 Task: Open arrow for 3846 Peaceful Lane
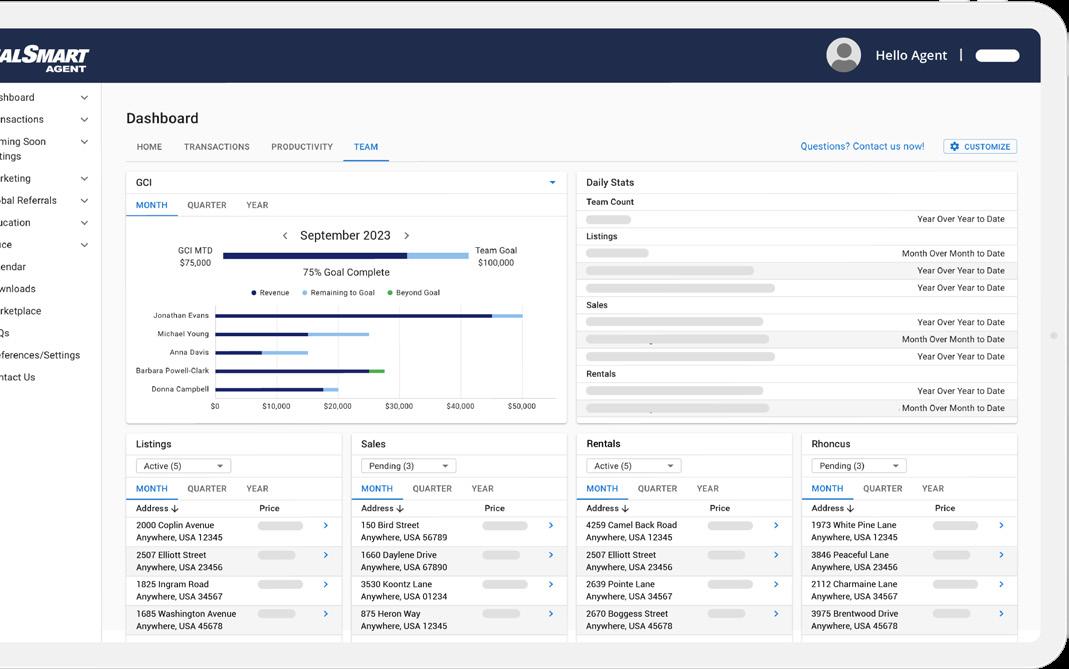pos(1001,555)
